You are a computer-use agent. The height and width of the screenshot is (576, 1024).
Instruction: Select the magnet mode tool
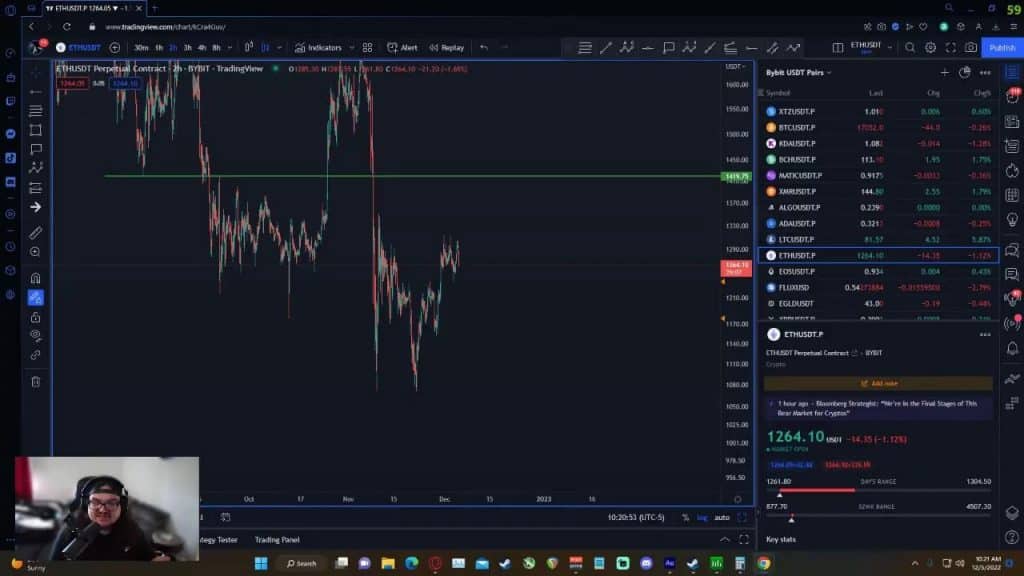pos(36,278)
